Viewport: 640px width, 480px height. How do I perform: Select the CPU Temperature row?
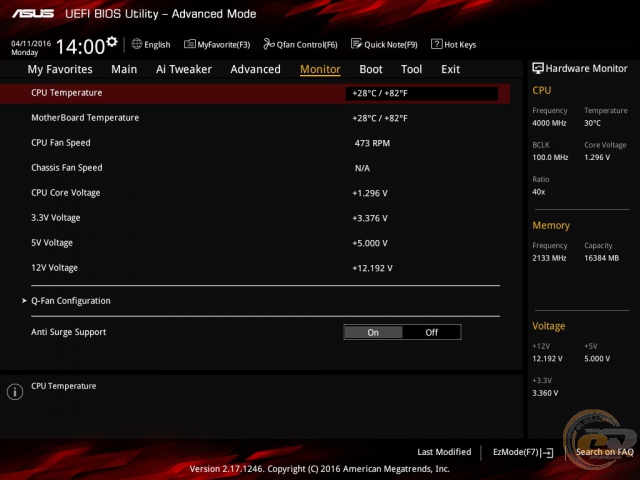255,93
